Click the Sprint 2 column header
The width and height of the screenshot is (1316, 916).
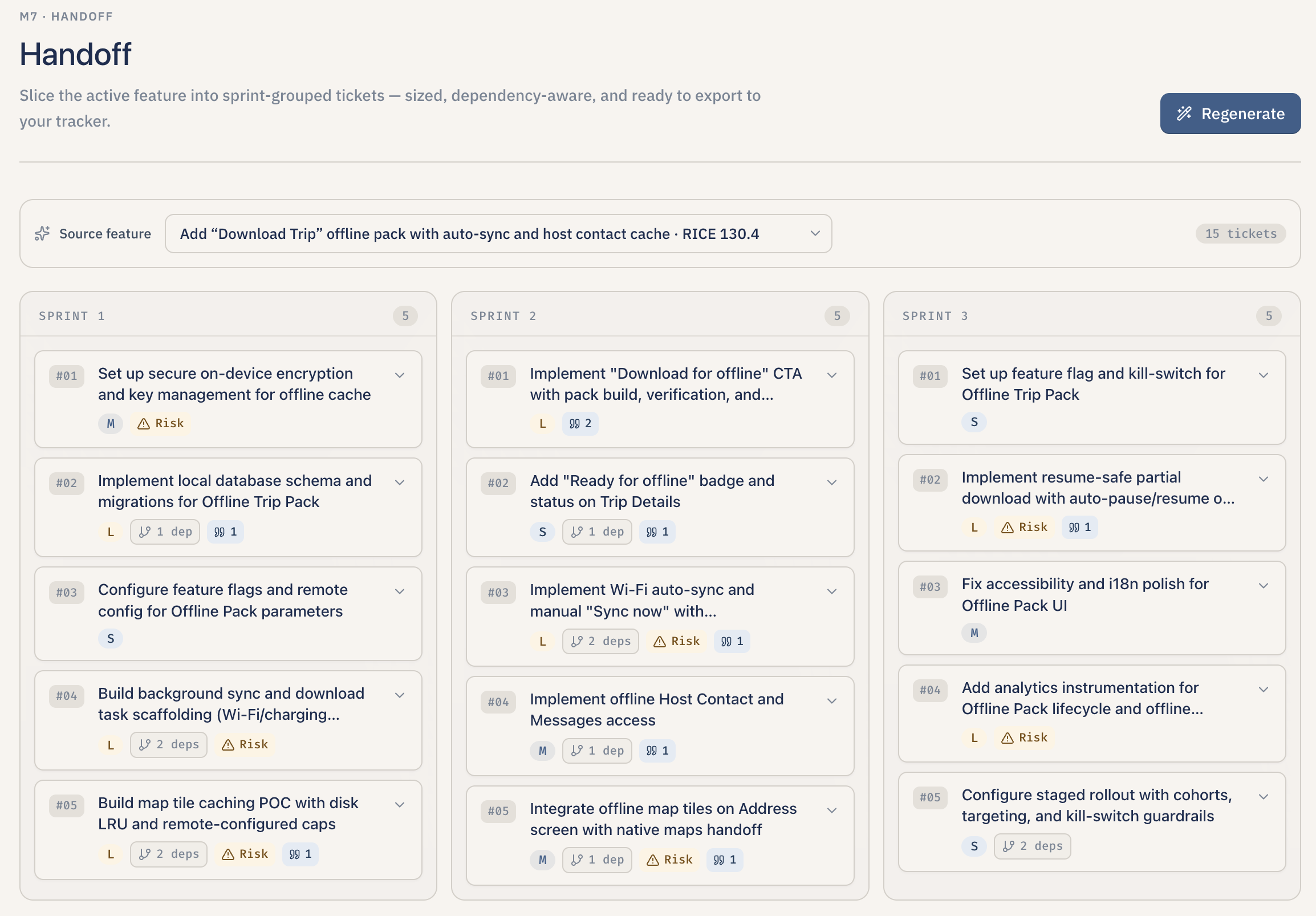click(x=503, y=316)
